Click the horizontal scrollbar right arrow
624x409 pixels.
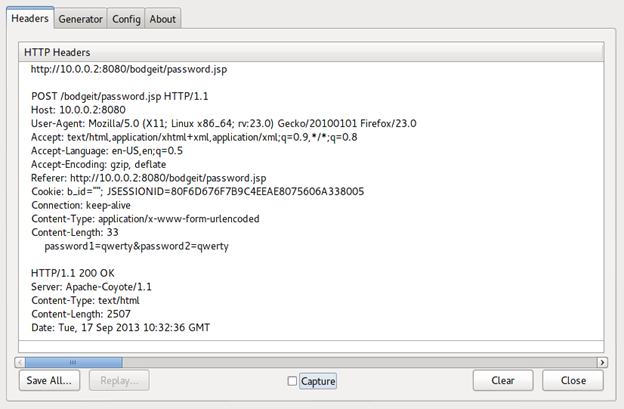pos(602,361)
